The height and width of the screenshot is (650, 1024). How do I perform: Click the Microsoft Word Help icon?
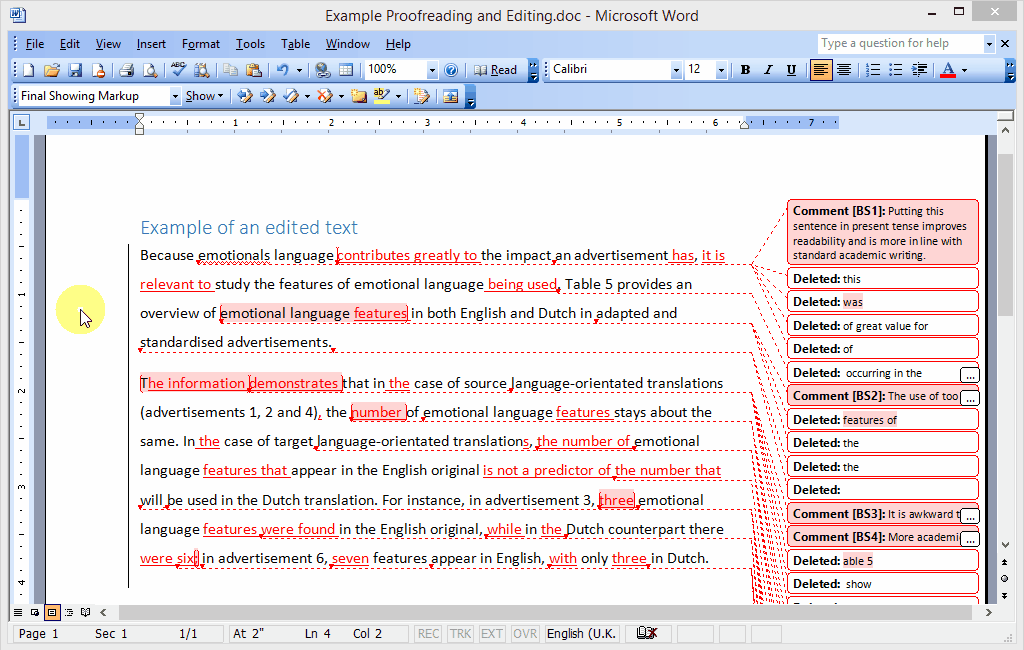point(451,70)
